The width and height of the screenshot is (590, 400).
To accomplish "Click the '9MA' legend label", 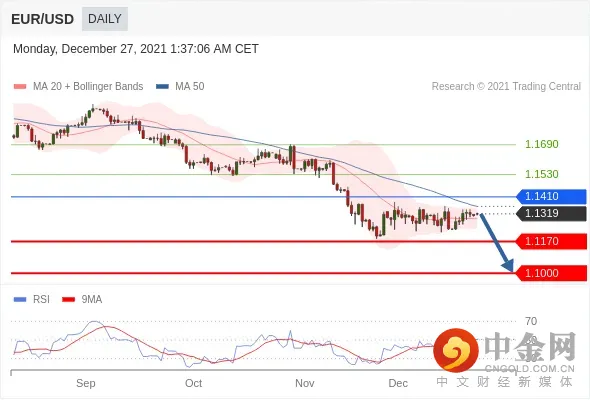I will point(92,300).
